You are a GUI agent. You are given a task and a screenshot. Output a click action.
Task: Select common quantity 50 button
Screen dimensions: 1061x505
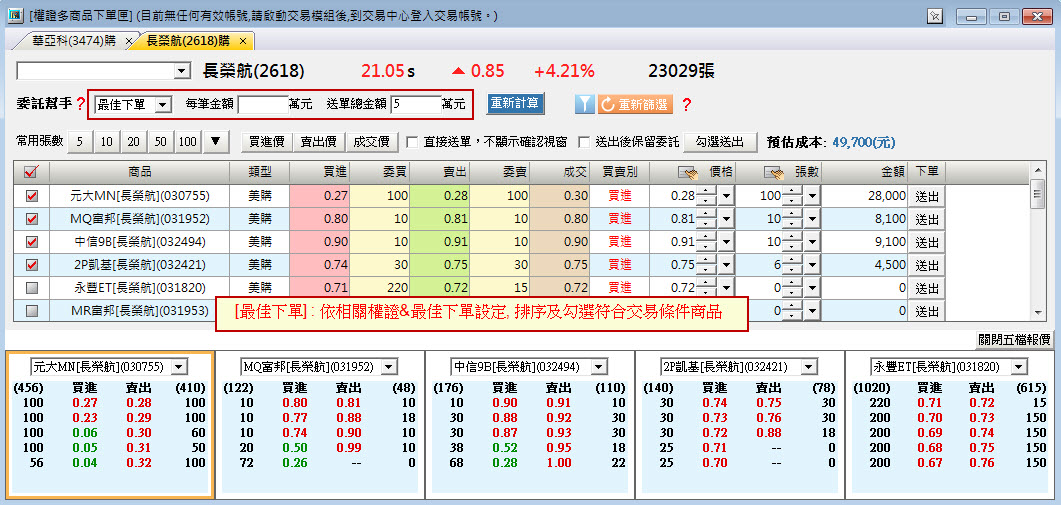161,141
